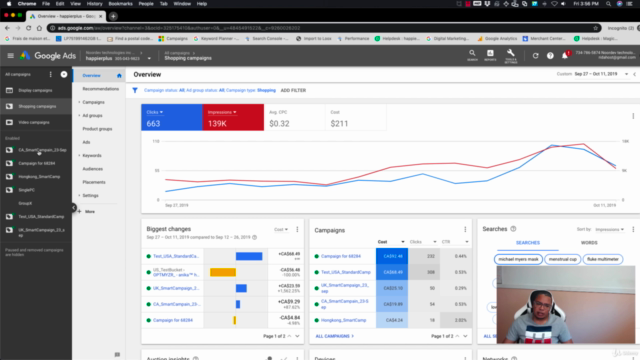This screenshot has height=360, width=640.
Task: Click the filter funnel icon
Action: 135,90
